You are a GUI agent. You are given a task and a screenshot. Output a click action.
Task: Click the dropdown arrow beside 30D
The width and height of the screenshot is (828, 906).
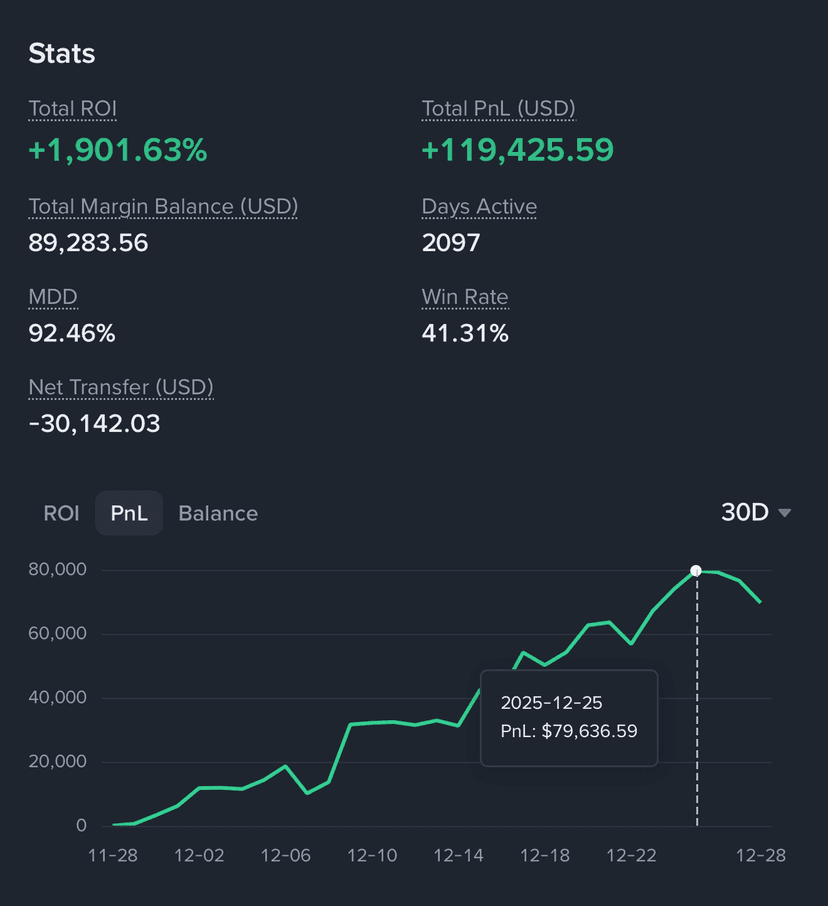(784, 513)
